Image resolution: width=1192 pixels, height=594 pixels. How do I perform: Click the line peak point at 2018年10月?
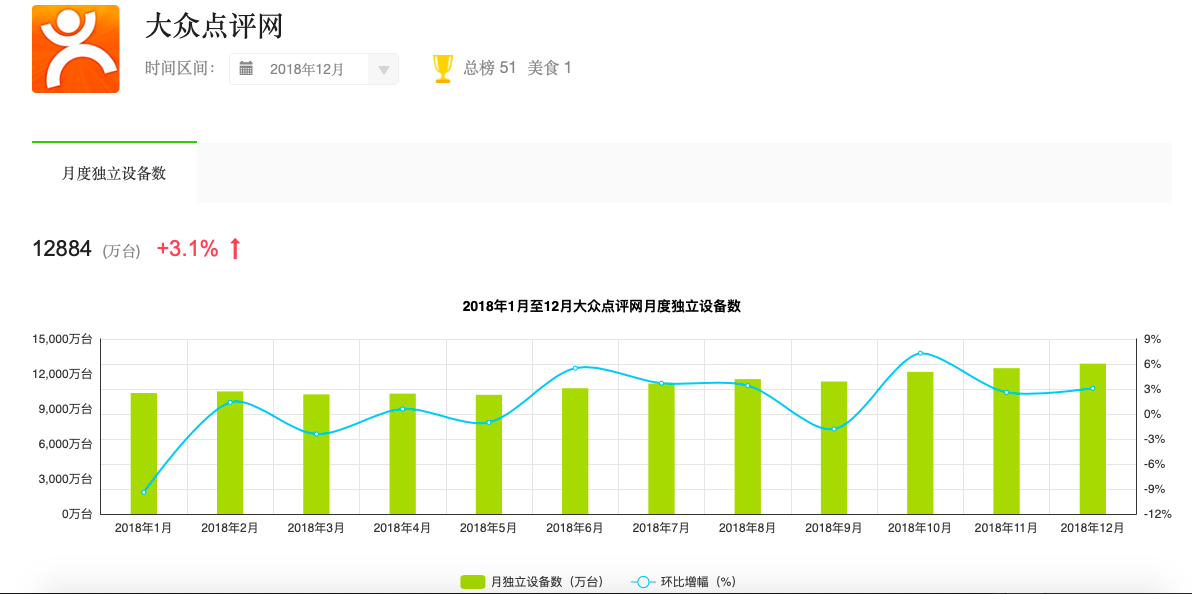tap(920, 353)
